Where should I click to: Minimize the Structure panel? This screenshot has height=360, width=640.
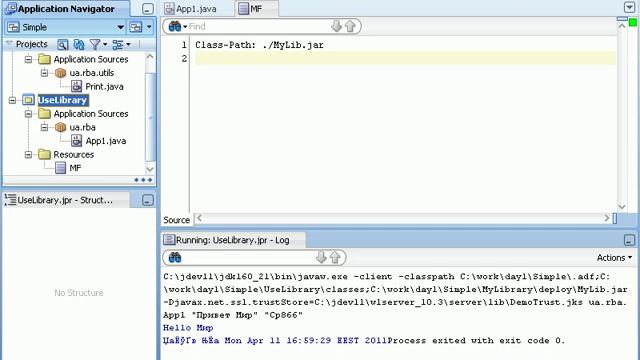coord(148,200)
